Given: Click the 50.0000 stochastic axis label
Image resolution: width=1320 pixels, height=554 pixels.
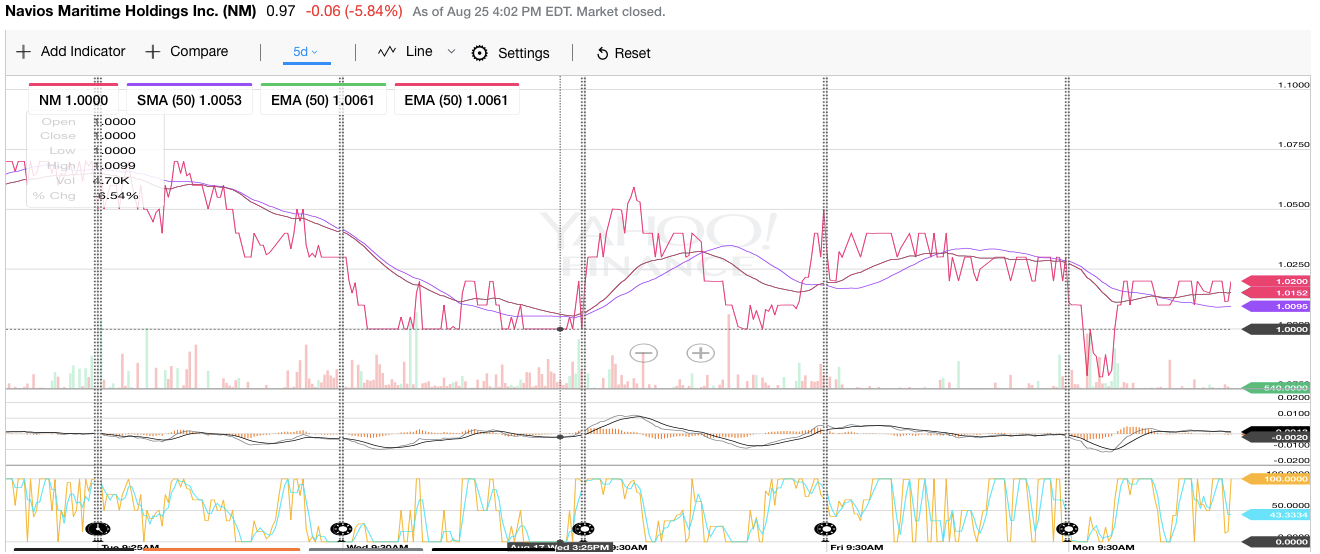Looking at the screenshot, I should (x=1293, y=505).
